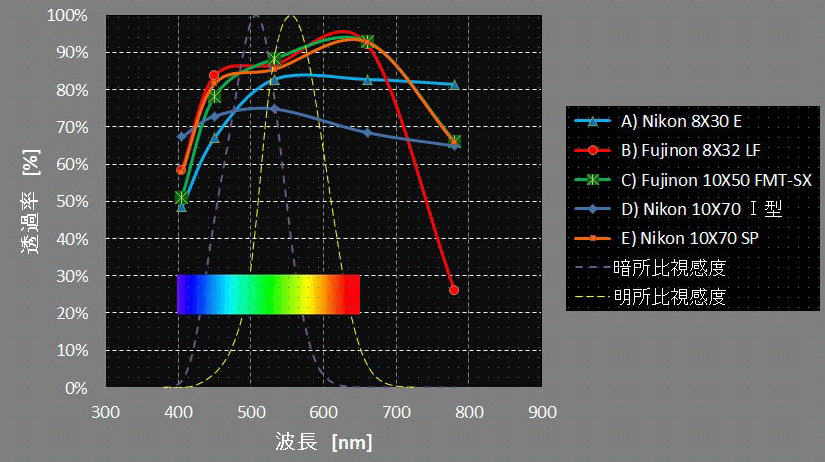Click the 透過率 [%] y-axis title
The image size is (825, 462).
[31, 202]
